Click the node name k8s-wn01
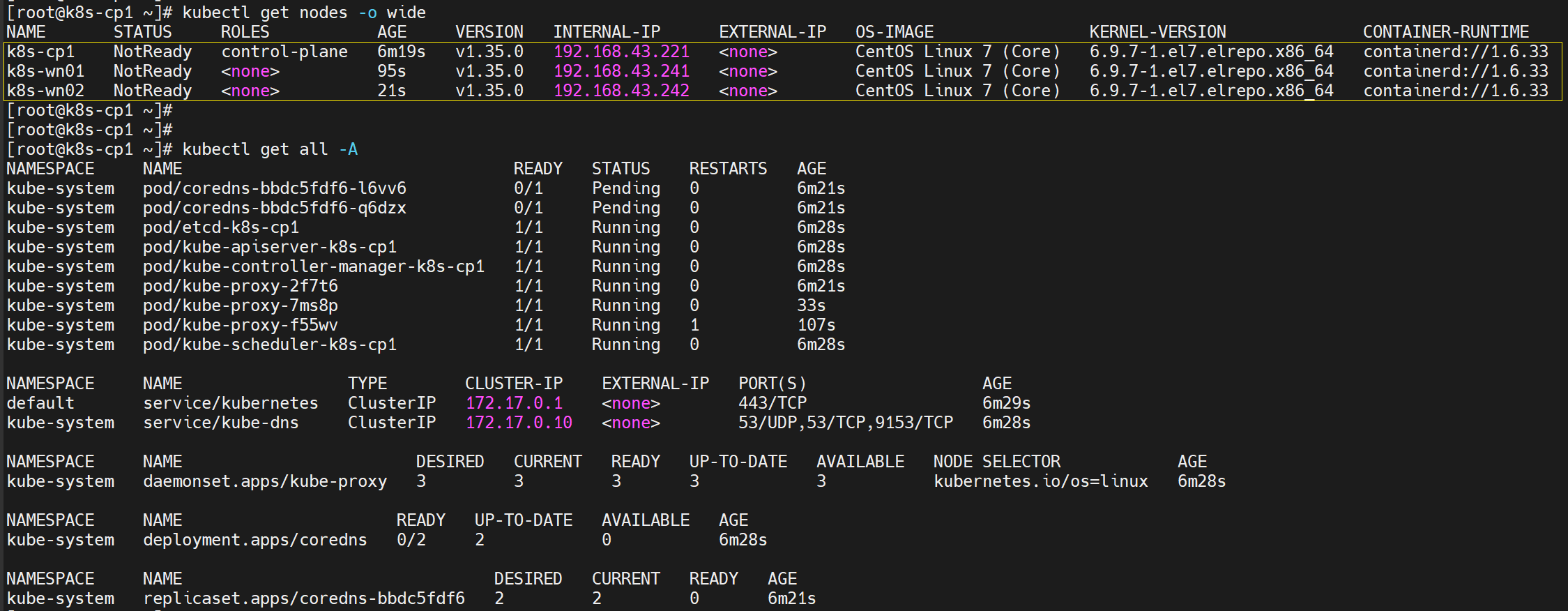 (45, 71)
